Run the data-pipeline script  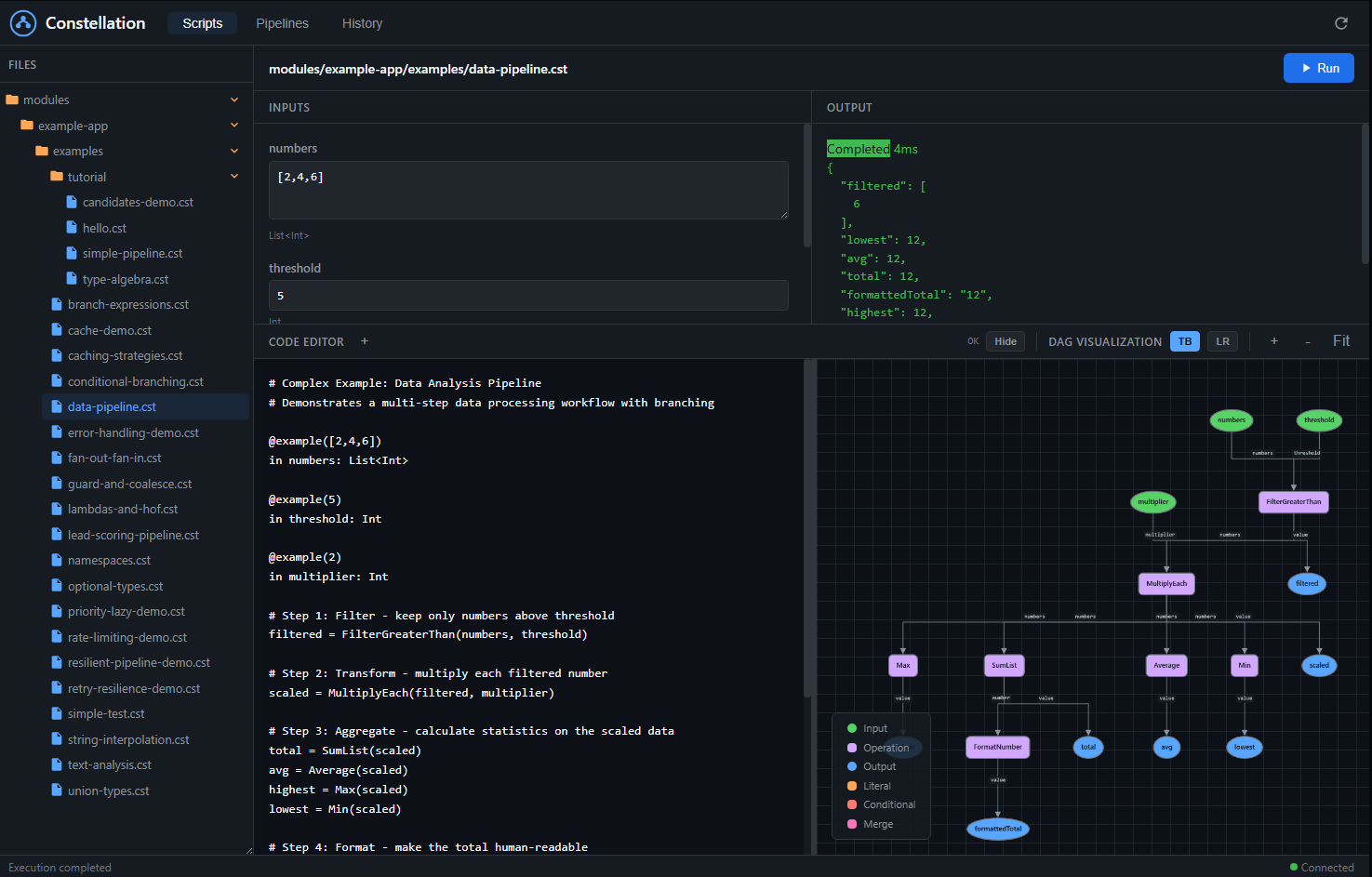[1318, 67]
